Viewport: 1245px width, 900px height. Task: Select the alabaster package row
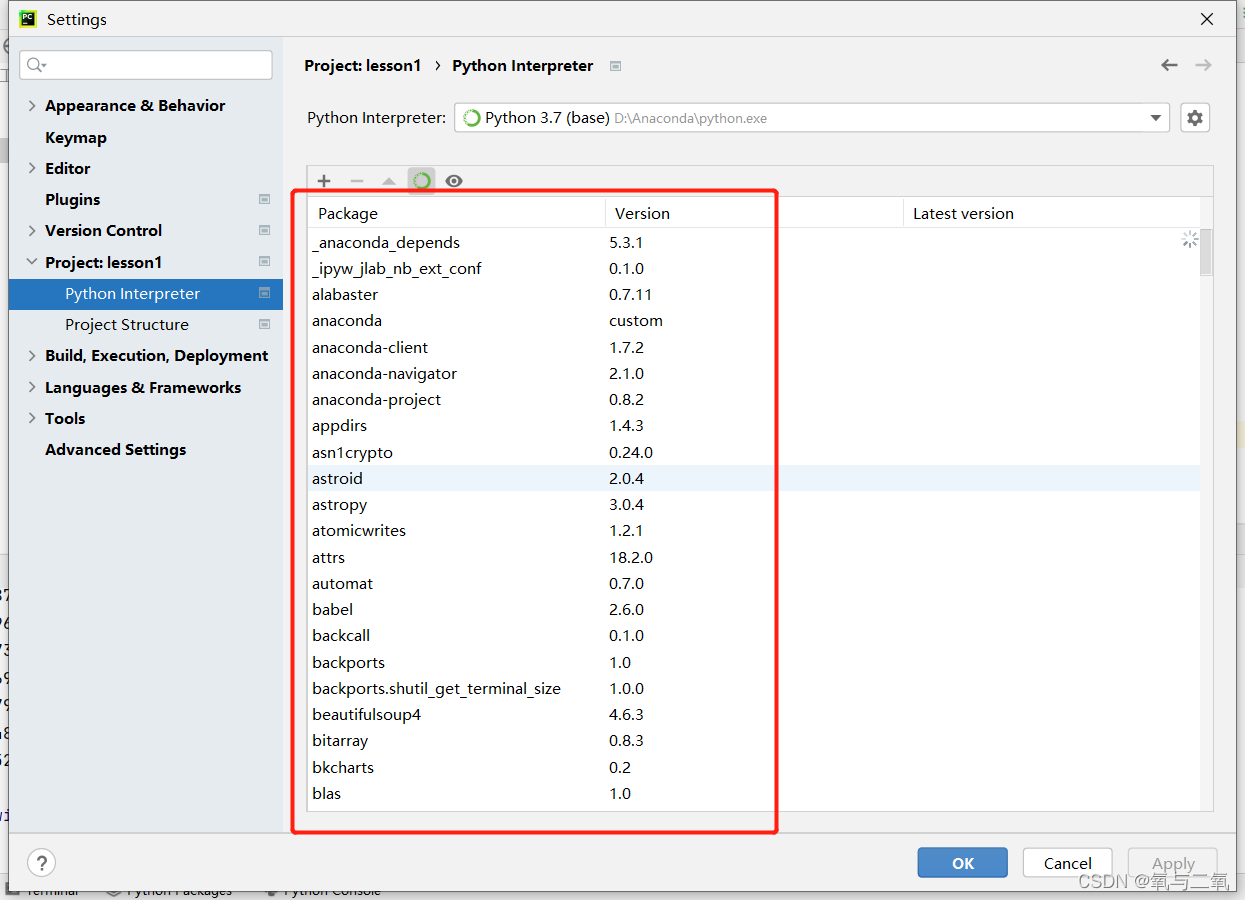coord(754,295)
